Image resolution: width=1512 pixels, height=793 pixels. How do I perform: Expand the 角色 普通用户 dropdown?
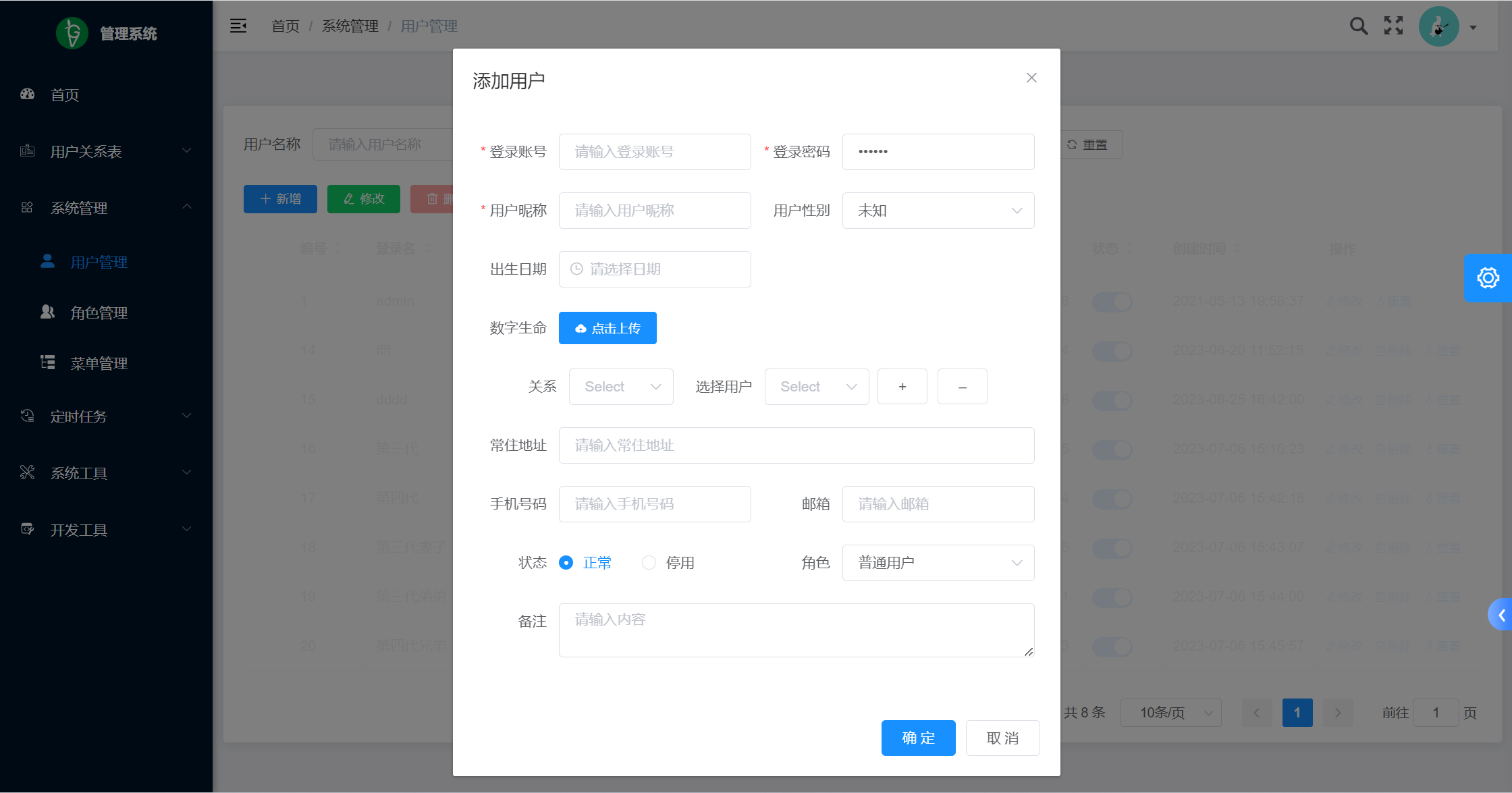click(x=938, y=563)
